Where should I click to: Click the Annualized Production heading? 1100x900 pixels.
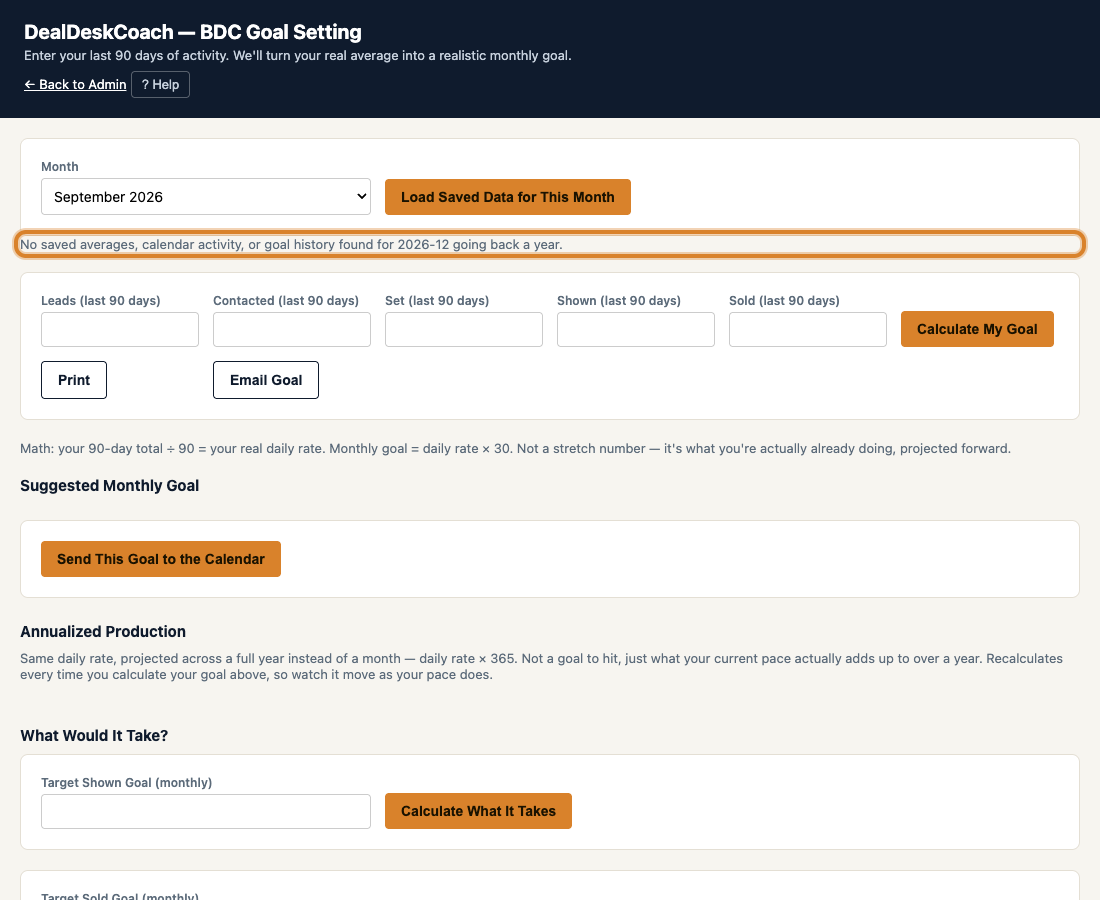tap(103, 631)
